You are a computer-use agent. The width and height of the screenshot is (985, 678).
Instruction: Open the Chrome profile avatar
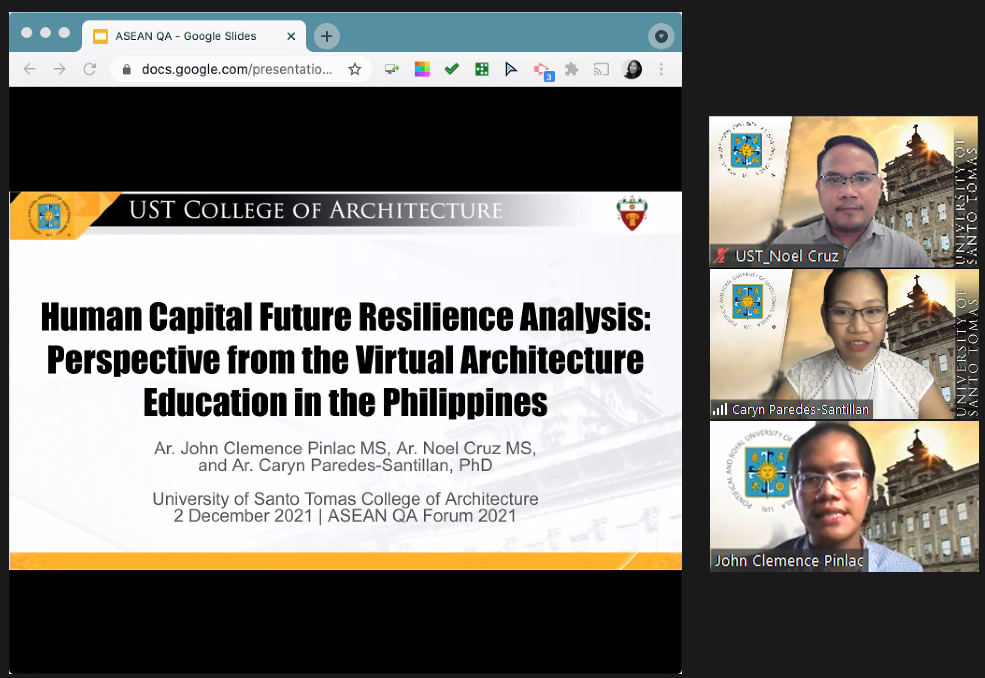[632, 69]
